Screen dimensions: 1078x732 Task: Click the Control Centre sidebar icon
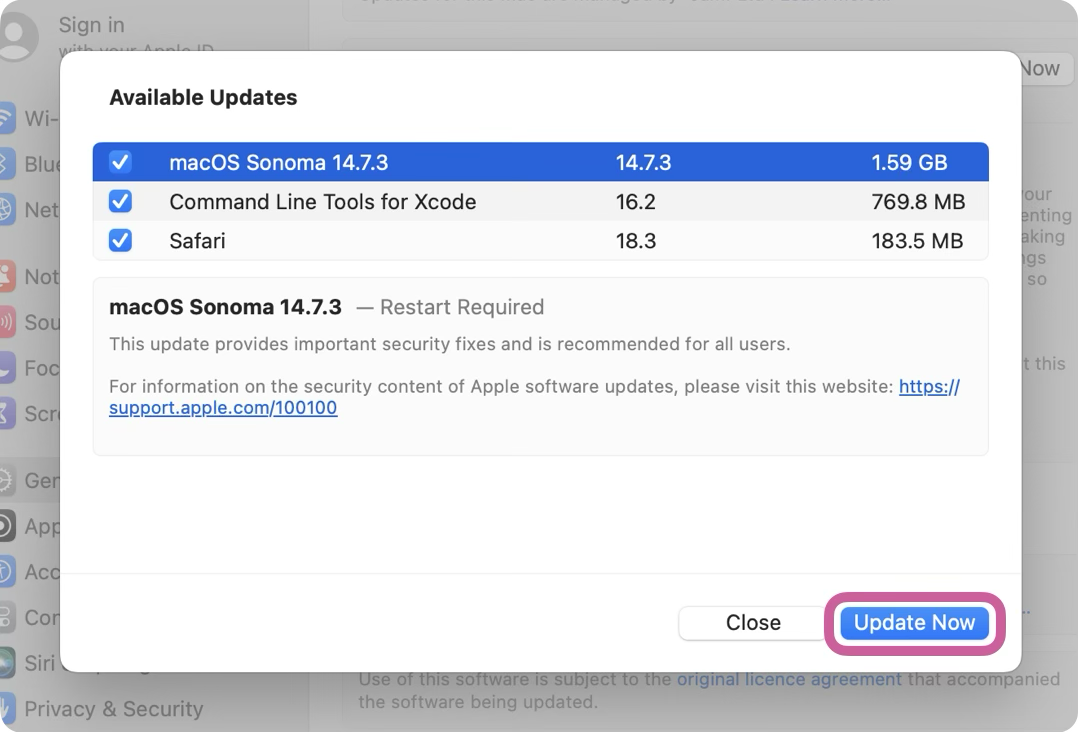pyautogui.click(x=6, y=617)
